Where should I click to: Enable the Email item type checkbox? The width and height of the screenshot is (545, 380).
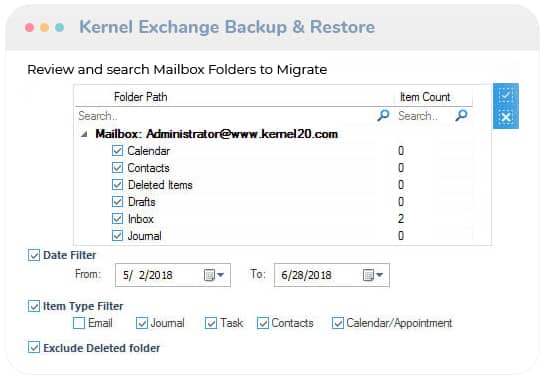tap(79, 323)
